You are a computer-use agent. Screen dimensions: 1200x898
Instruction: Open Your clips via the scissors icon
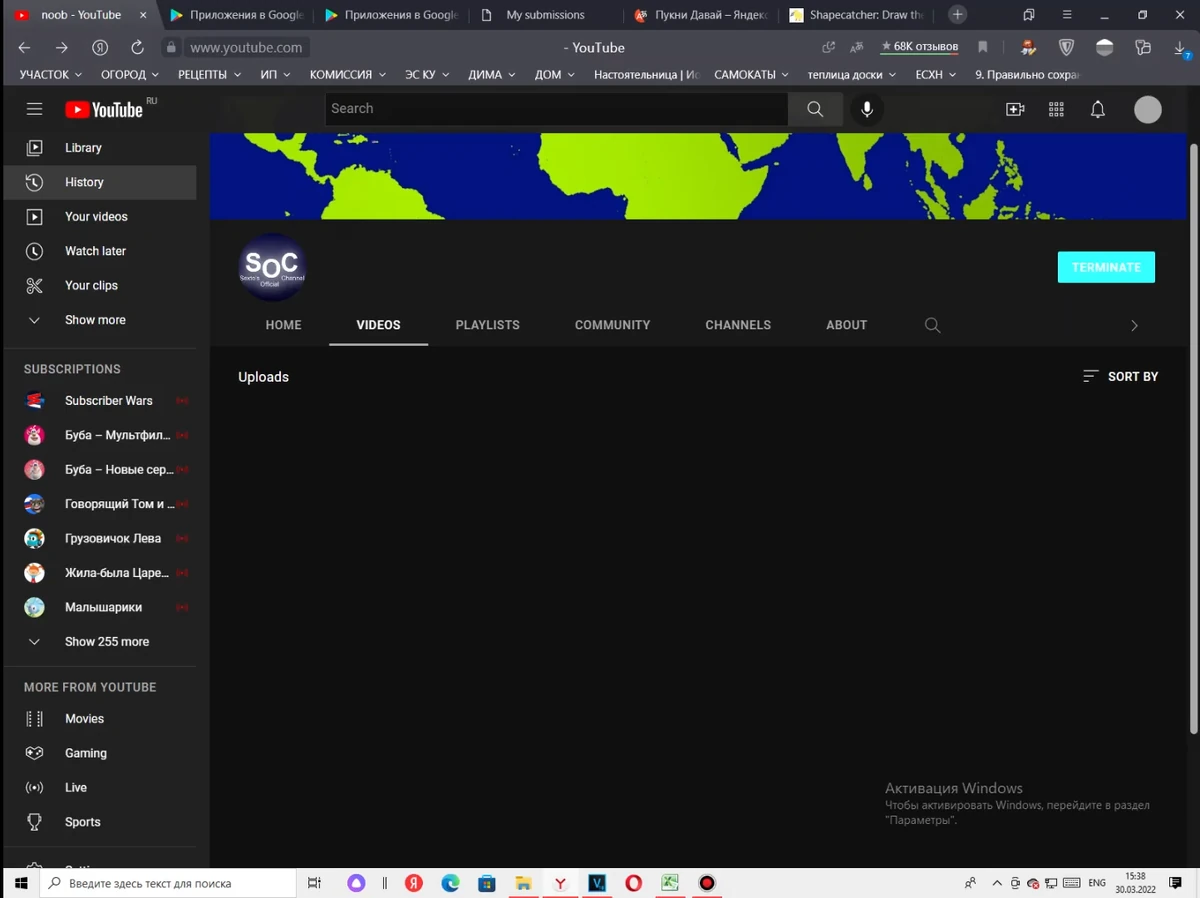(34, 285)
